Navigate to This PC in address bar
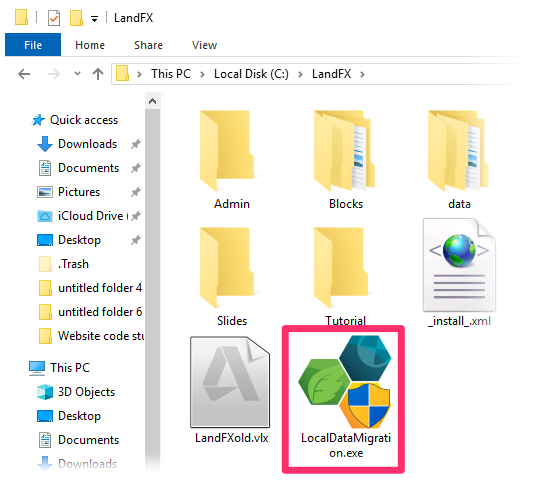Viewport: 554px width, 482px height. tap(171, 74)
